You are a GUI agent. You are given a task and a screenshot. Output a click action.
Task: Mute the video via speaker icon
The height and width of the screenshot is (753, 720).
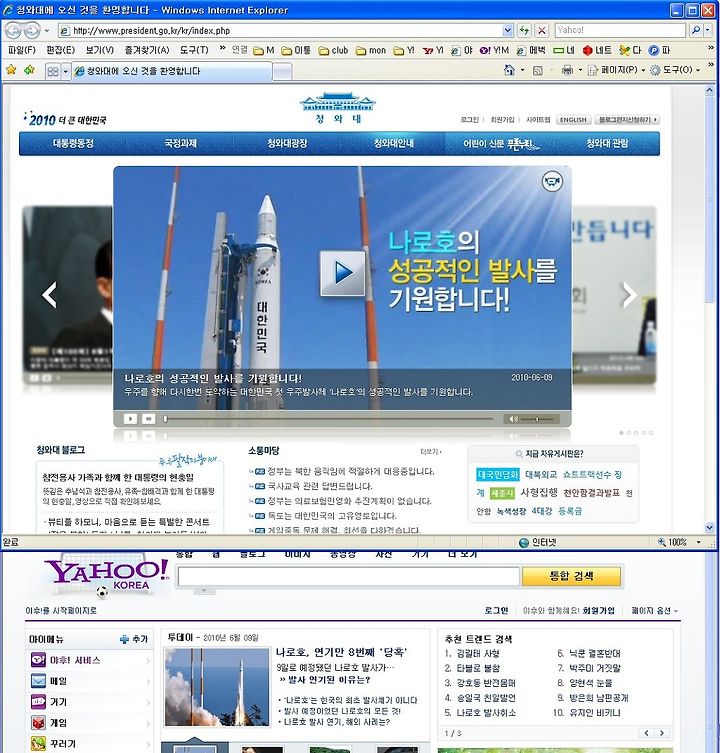(x=513, y=419)
